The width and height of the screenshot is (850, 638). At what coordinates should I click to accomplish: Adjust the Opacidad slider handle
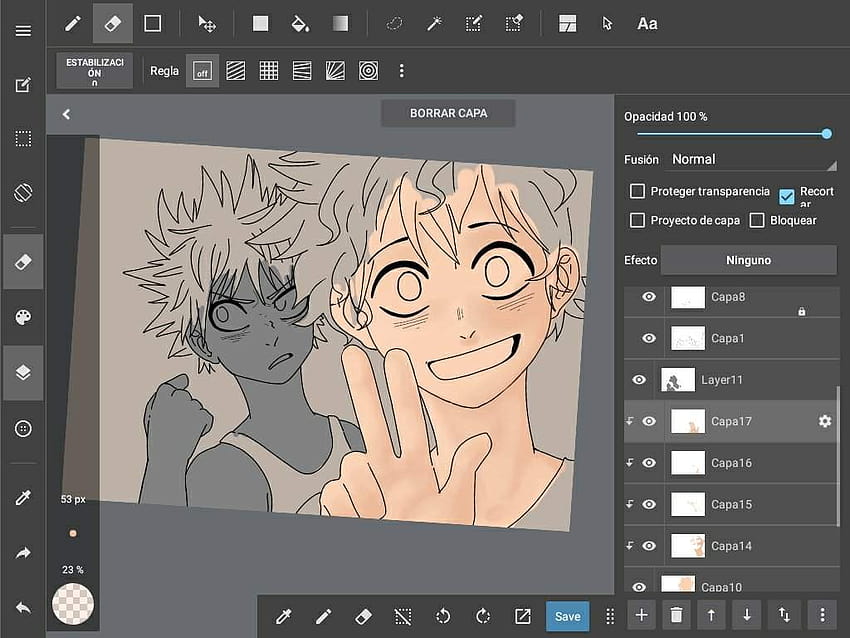pyautogui.click(x=826, y=134)
